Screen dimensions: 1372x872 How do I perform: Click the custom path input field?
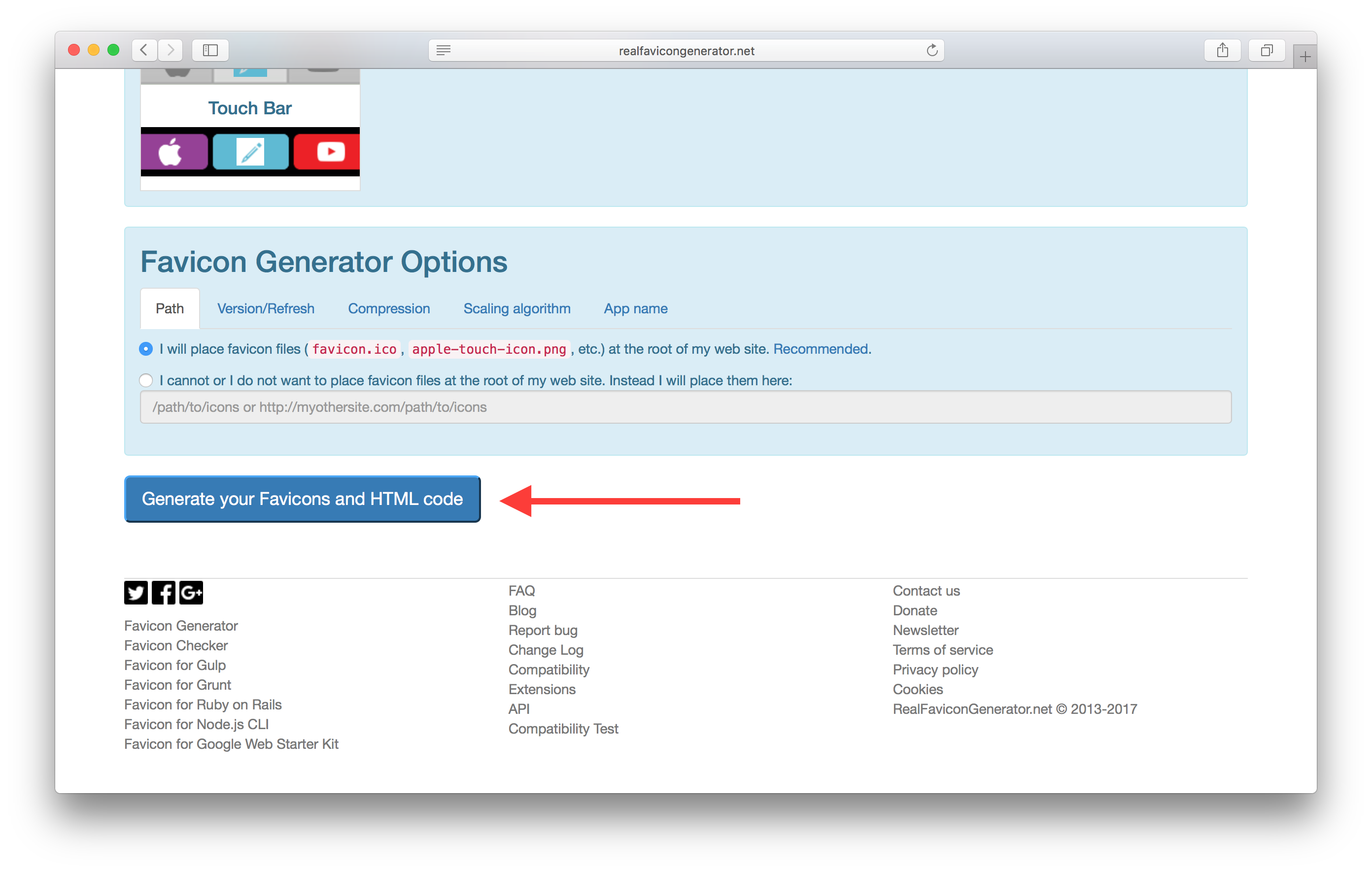pyautogui.click(x=686, y=406)
